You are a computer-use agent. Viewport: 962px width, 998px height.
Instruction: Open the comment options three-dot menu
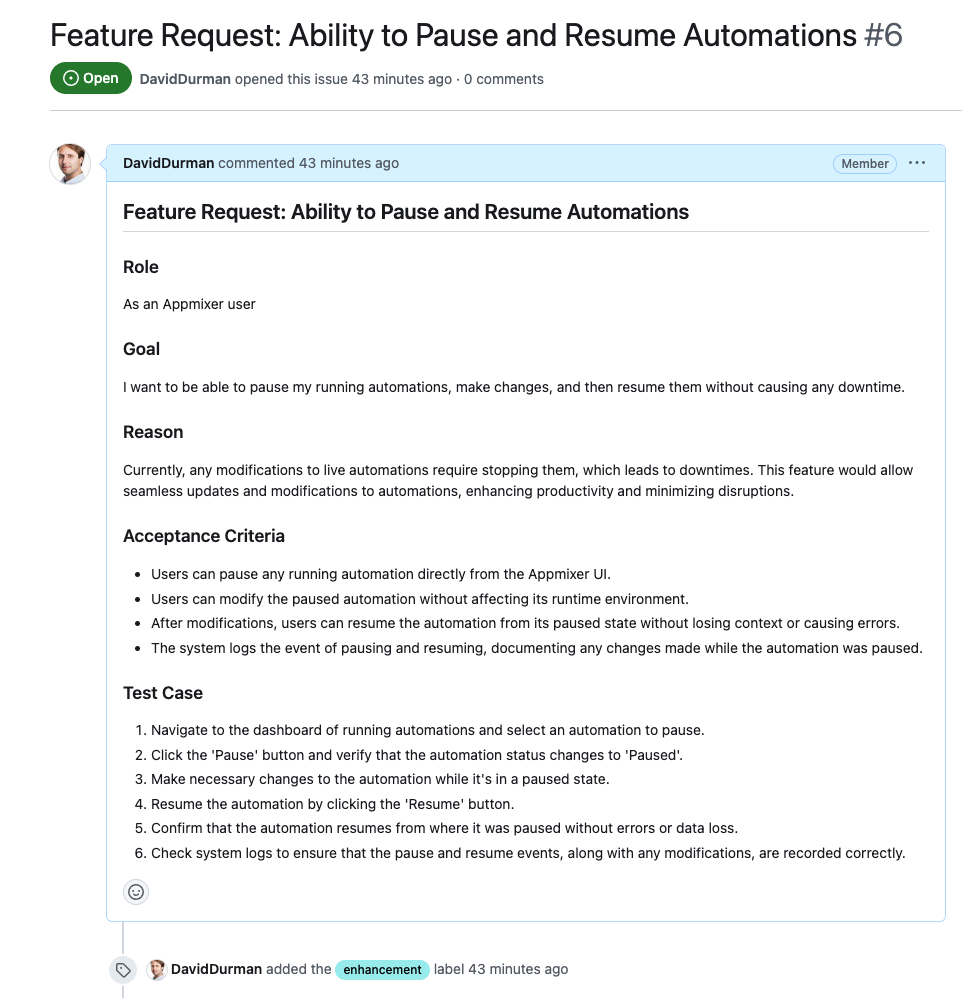917,163
